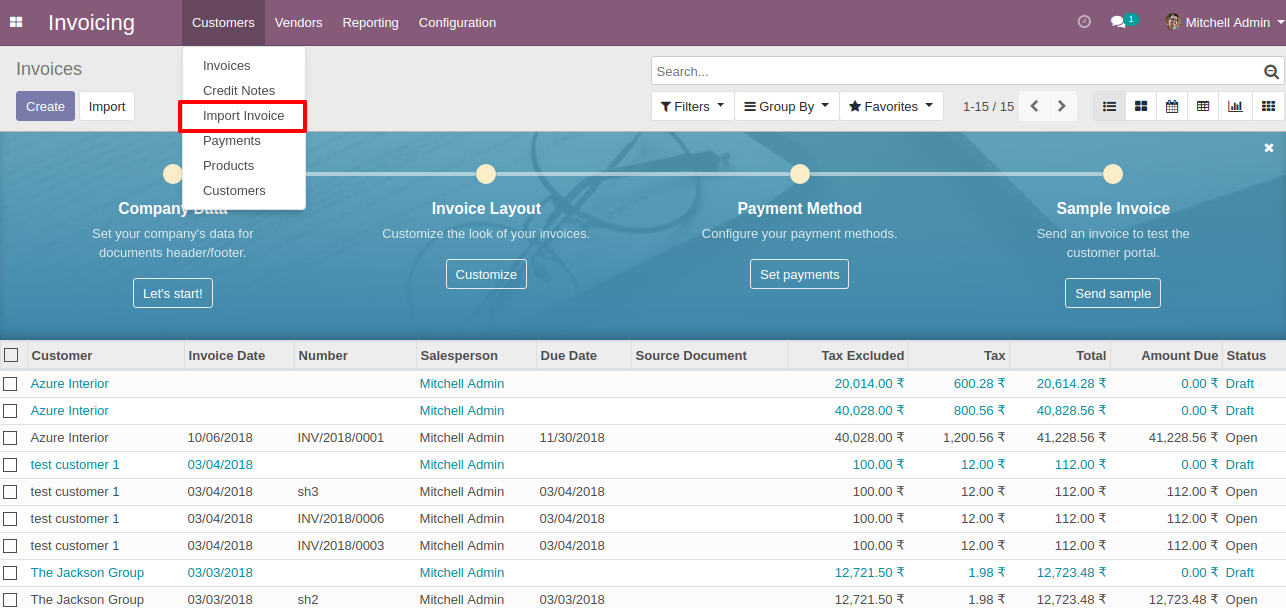Click the Import button

[x=107, y=106]
